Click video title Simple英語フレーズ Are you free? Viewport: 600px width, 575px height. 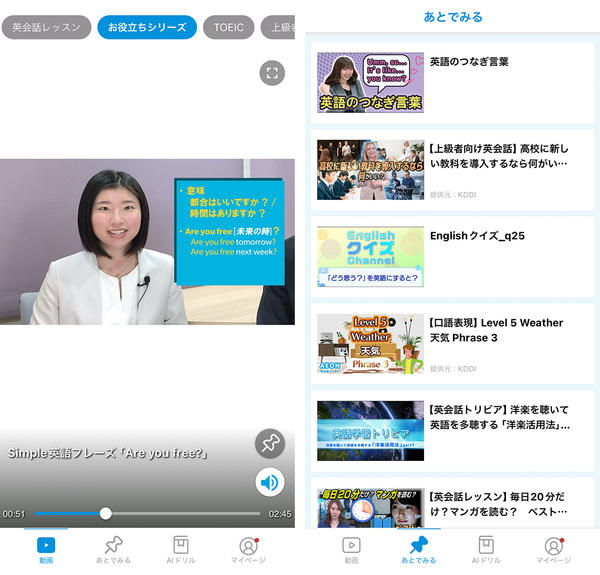tap(108, 453)
